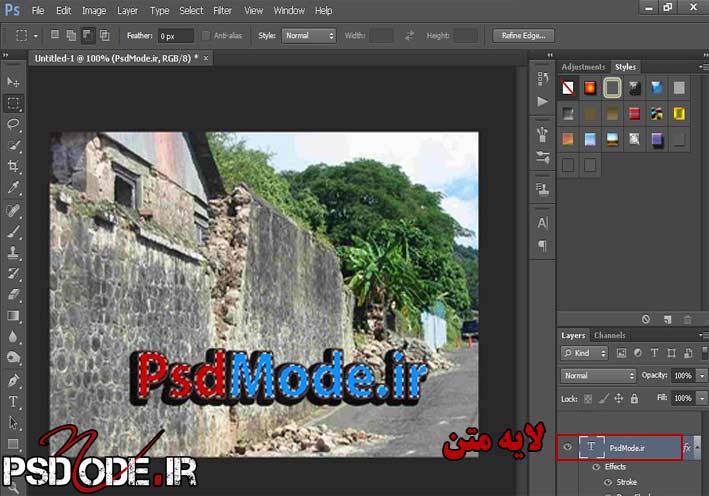Select the Lasso tool
Image resolution: width=709 pixels, height=496 pixels.
[13, 124]
